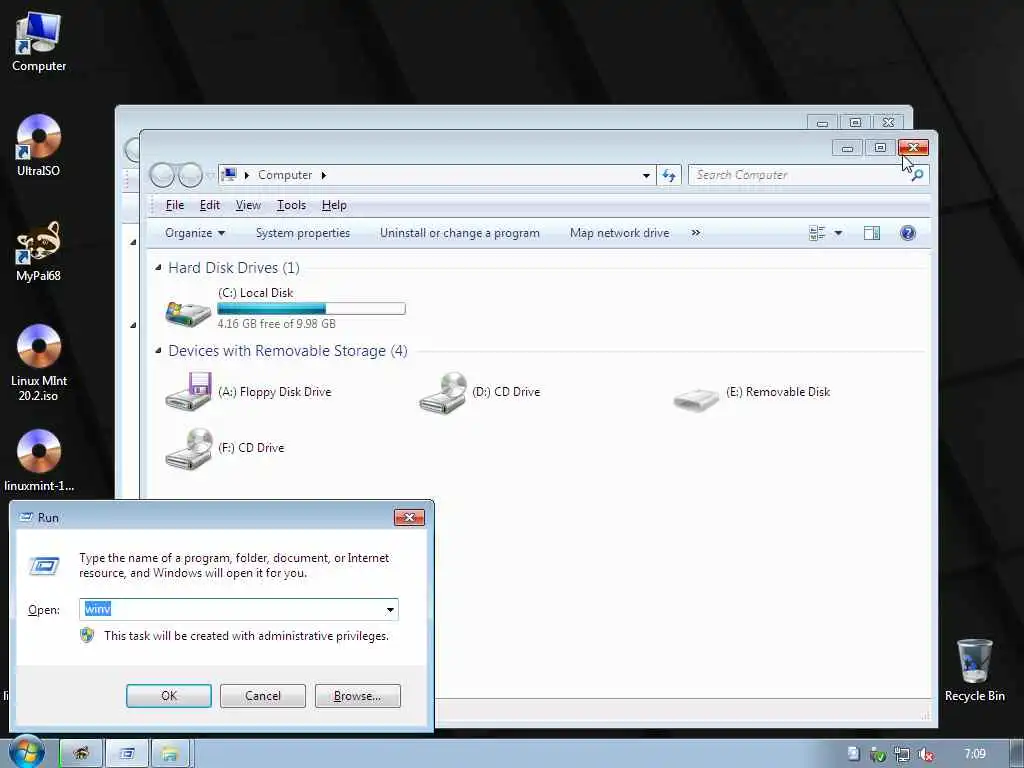Click the '4.16 GB free of 9.98 GB' text
Image resolution: width=1024 pixels, height=768 pixels.
tap(276, 324)
